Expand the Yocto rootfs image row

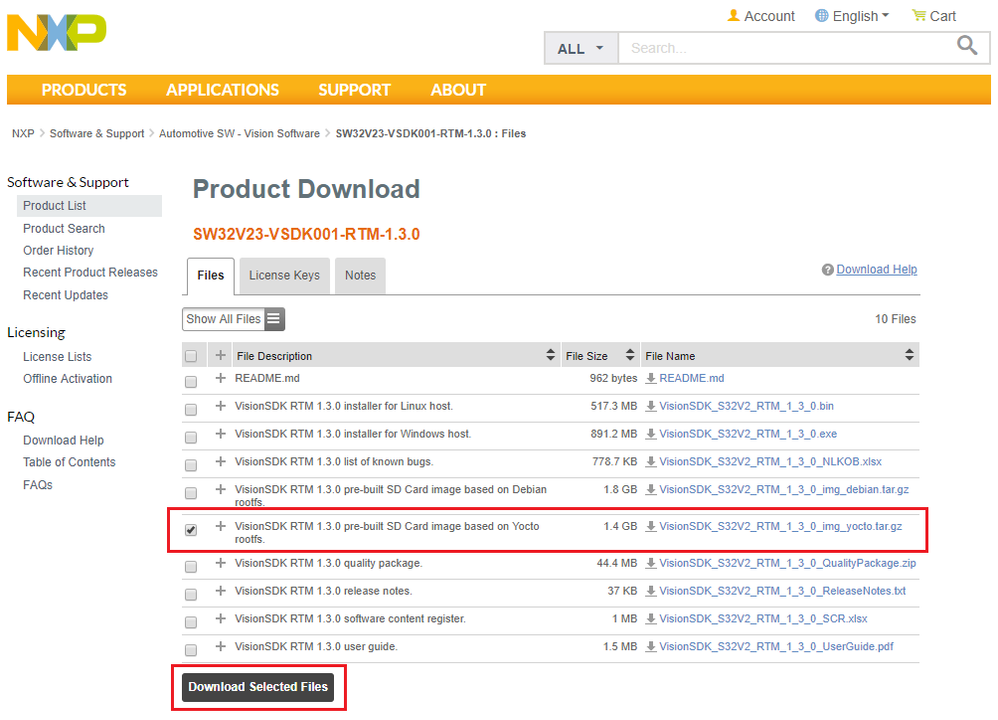click(220, 526)
